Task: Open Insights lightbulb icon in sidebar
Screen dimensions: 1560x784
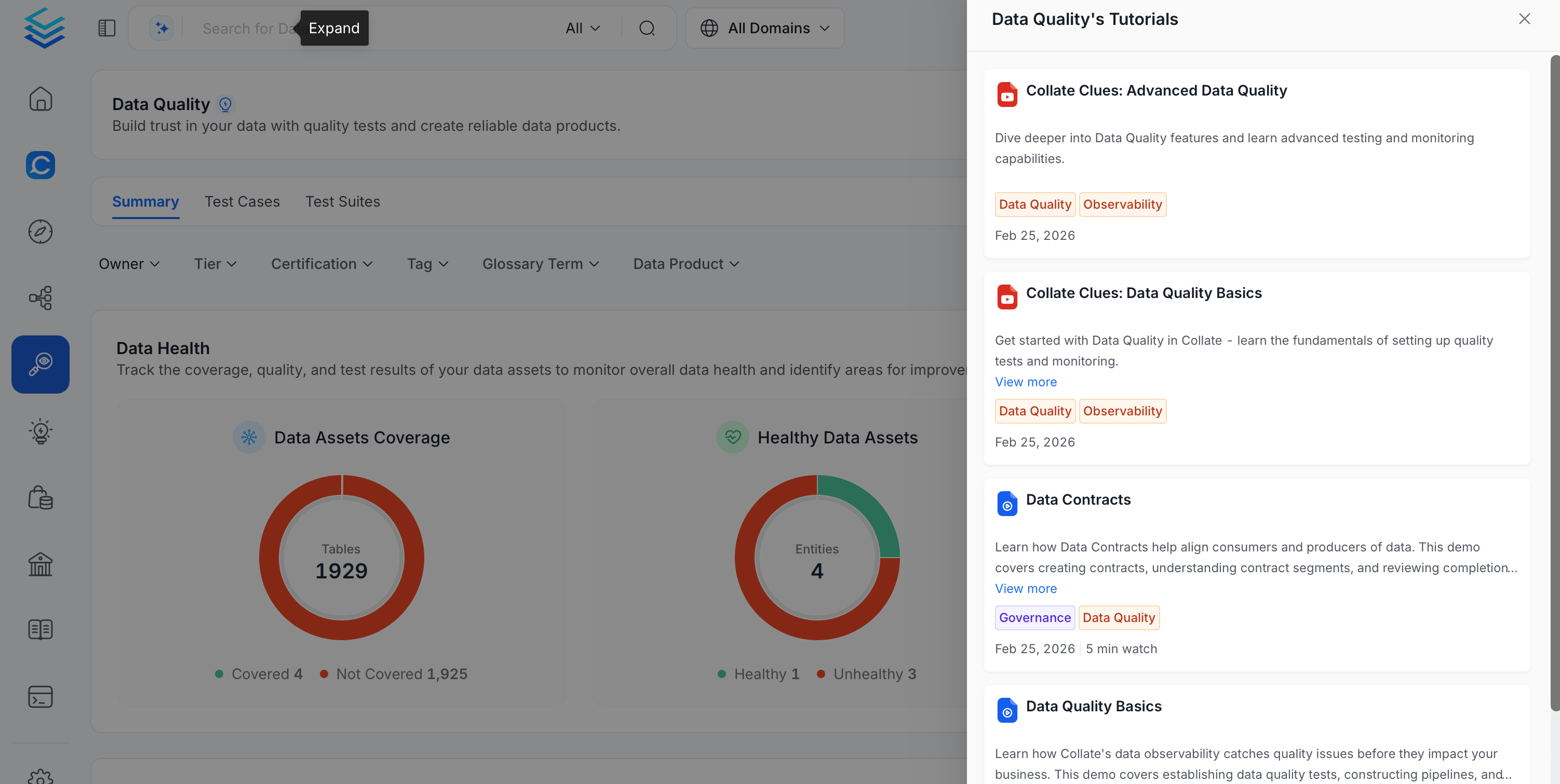Action: pyautogui.click(x=41, y=431)
